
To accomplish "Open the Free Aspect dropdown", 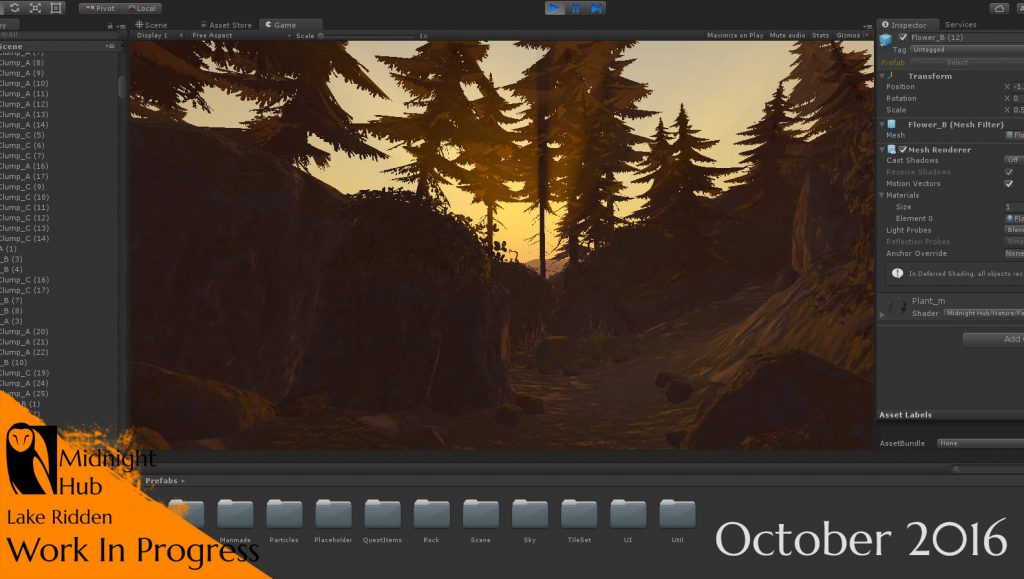I will (241, 35).
